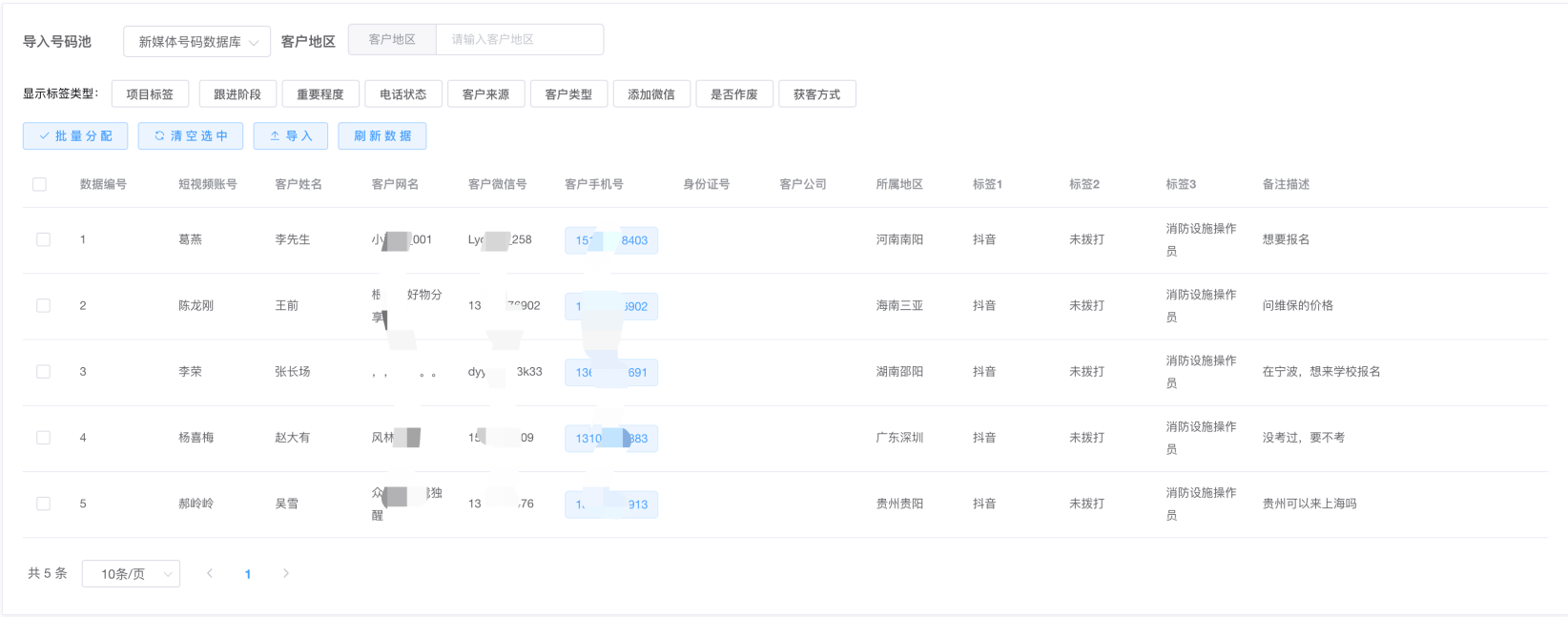The image size is (1568, 617).
Task: Click page number 1 in pagination
Action: 248,574
